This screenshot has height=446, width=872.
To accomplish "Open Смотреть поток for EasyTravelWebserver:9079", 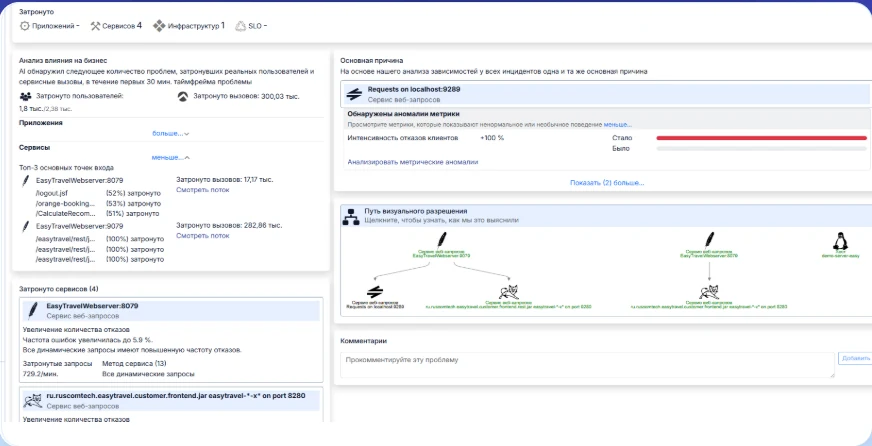I will pos(202,235).
